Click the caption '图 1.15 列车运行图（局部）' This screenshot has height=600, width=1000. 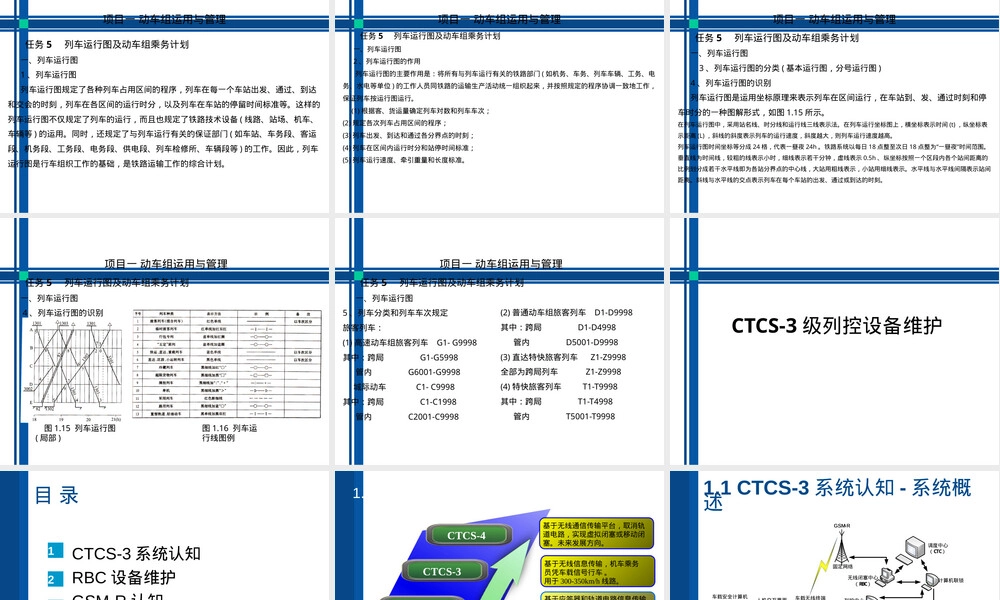(76, 433)
